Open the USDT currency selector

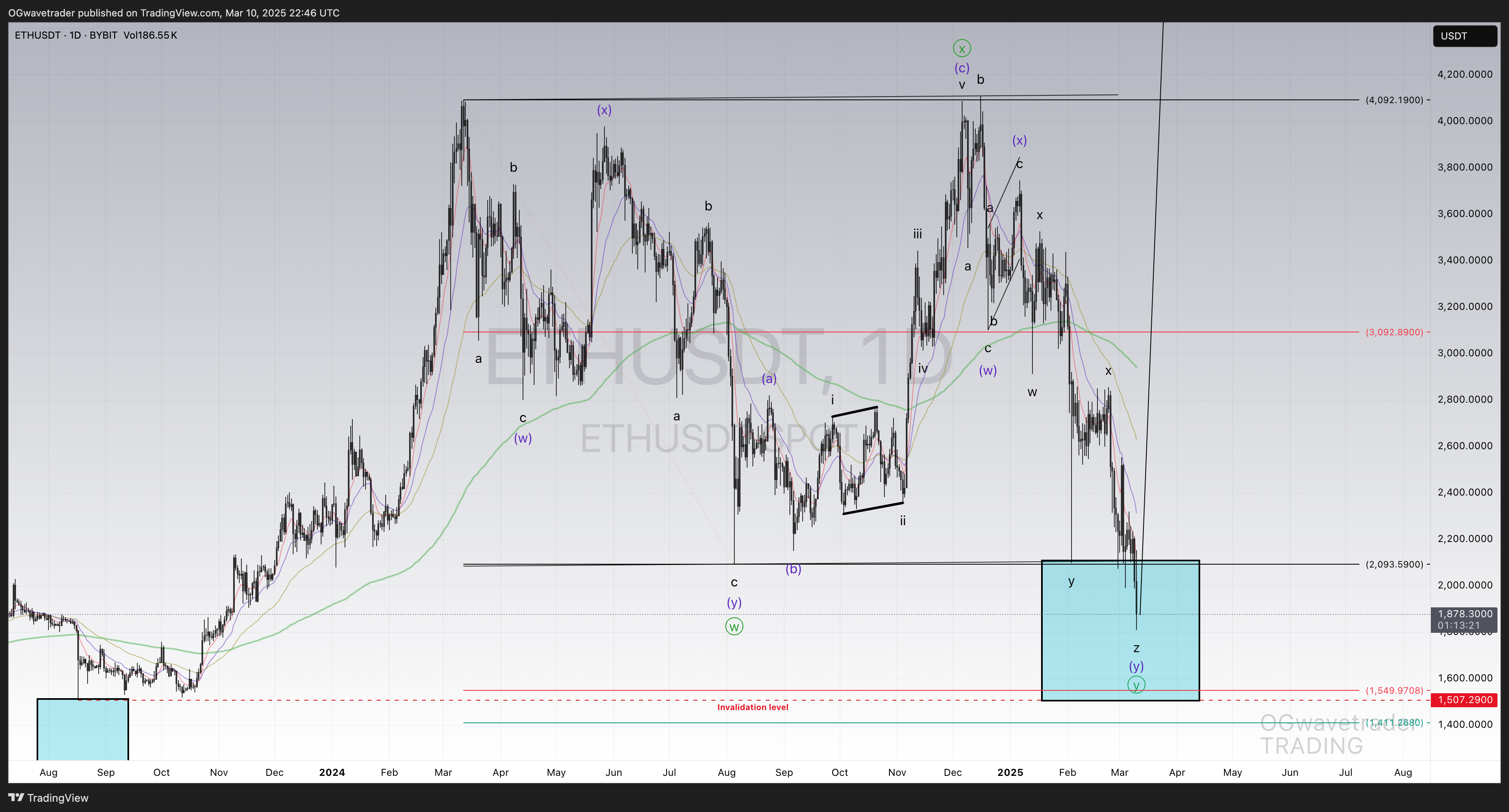click(x=1465, y=36)
